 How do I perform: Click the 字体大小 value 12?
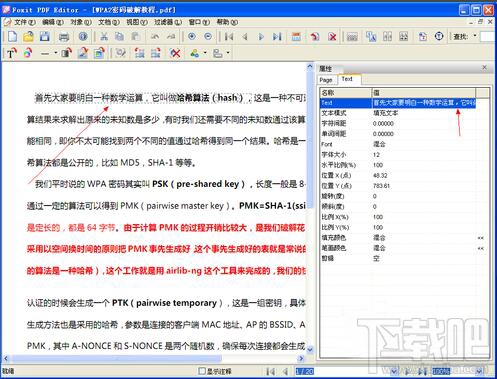click(x=376, y=155)
